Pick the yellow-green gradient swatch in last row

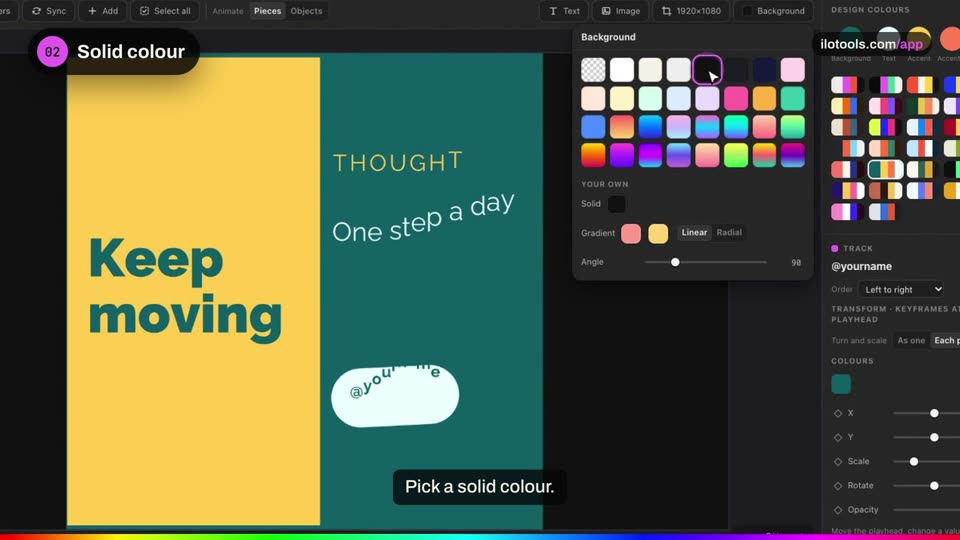coord(735,155)
